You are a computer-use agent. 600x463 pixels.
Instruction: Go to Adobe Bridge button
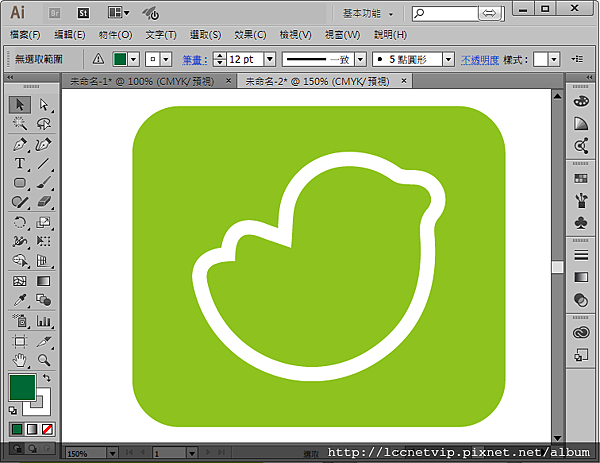pyautogui.click(x=55, y=13)
